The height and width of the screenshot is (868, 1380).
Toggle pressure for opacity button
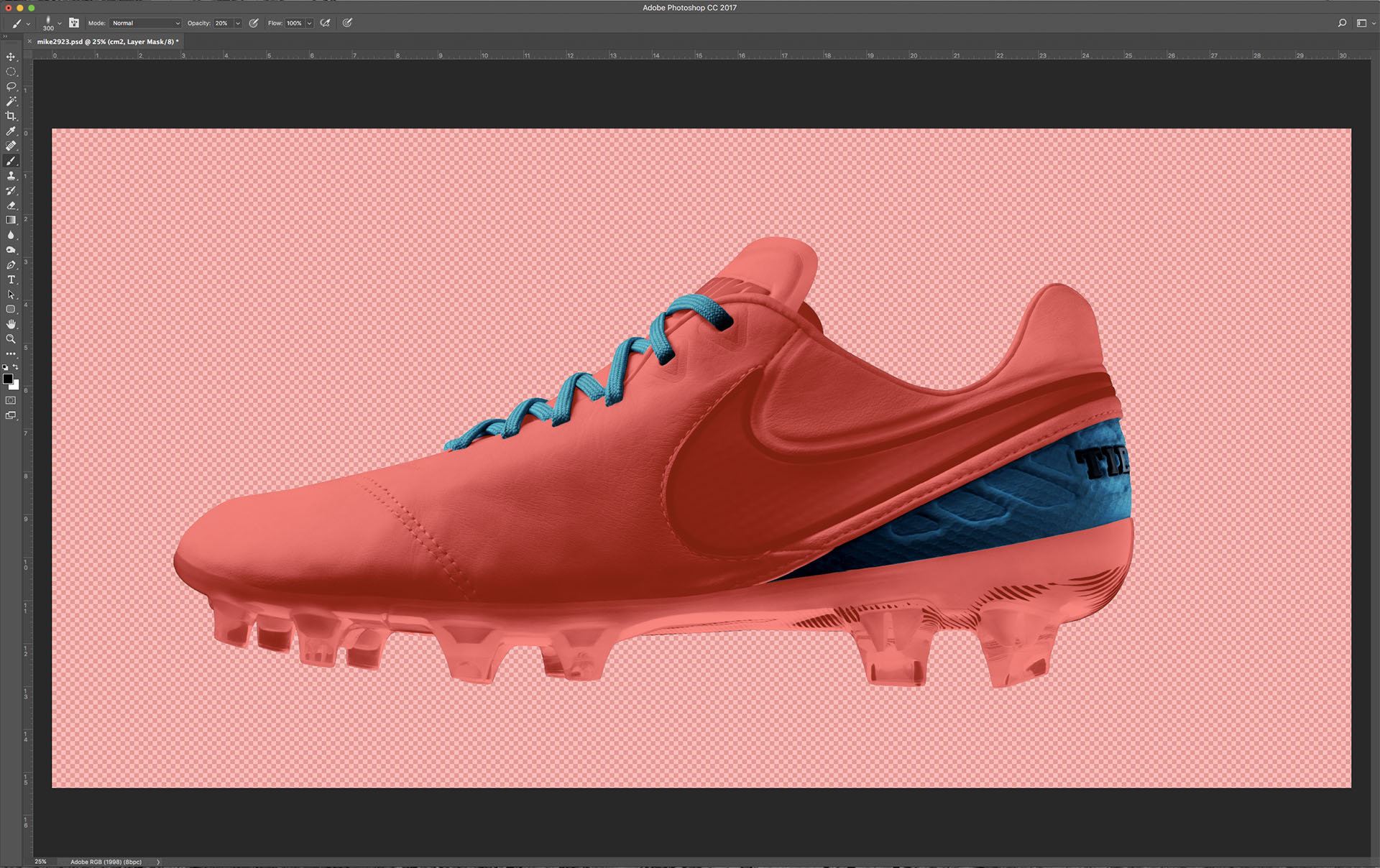point(254,23)
